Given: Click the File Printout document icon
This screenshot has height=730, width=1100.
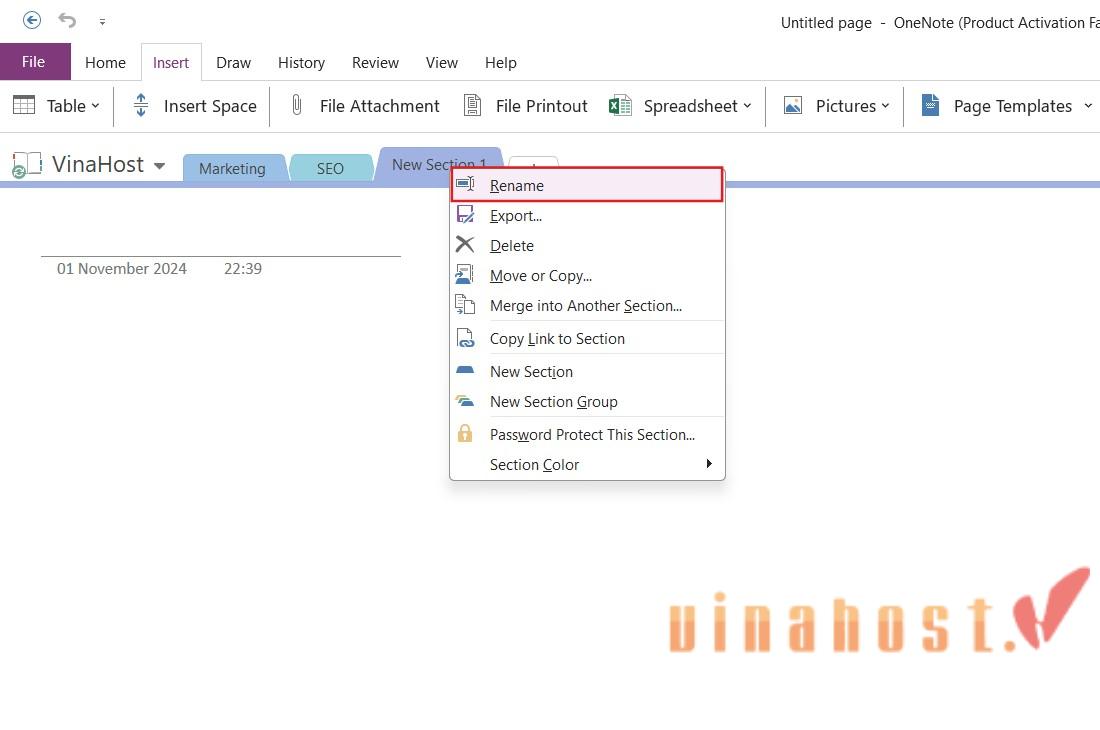Looking at the screenshot, I should point(473,105).
